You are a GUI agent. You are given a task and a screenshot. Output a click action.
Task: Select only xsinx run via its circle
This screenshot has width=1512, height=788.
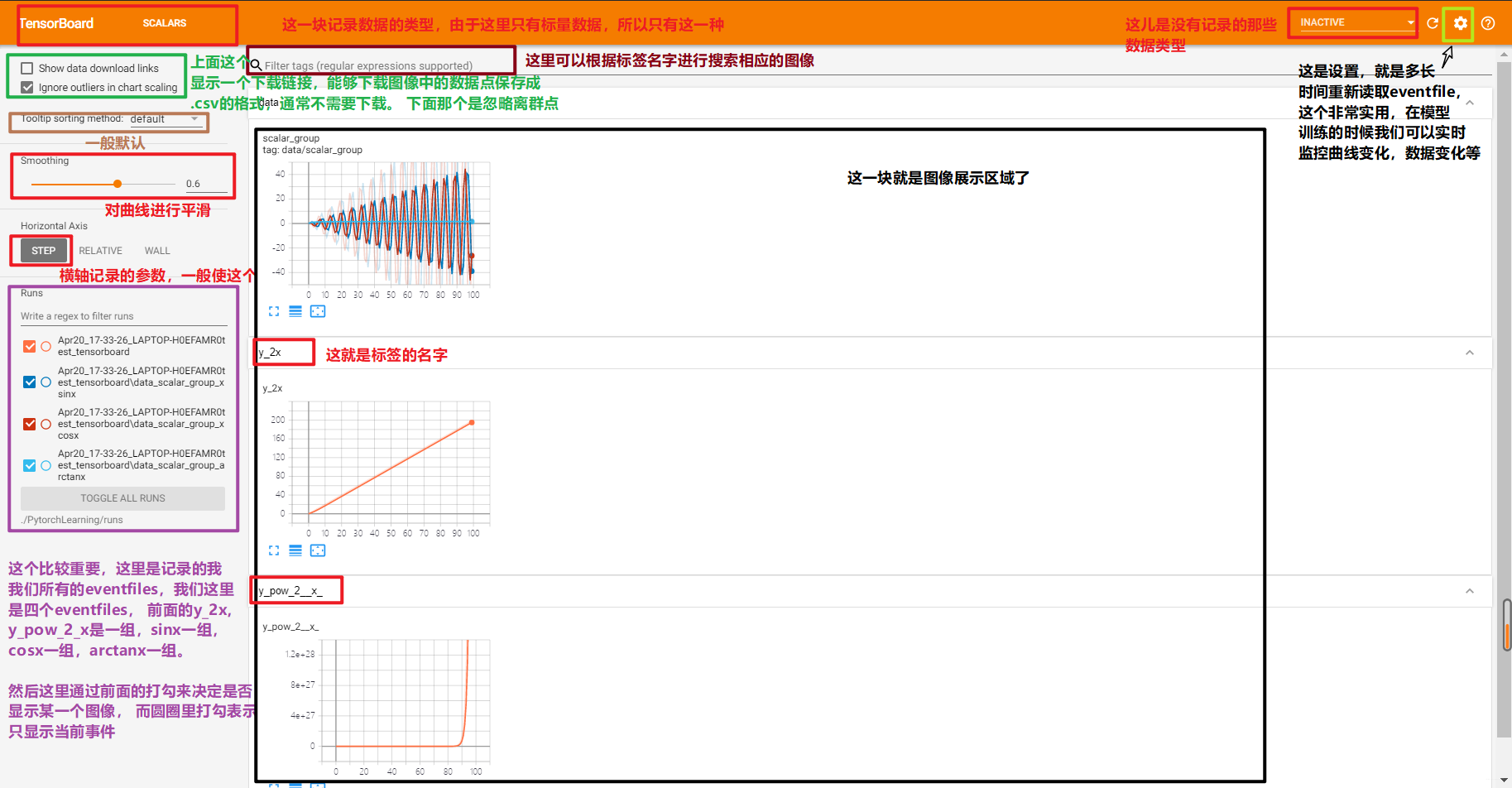46,382
